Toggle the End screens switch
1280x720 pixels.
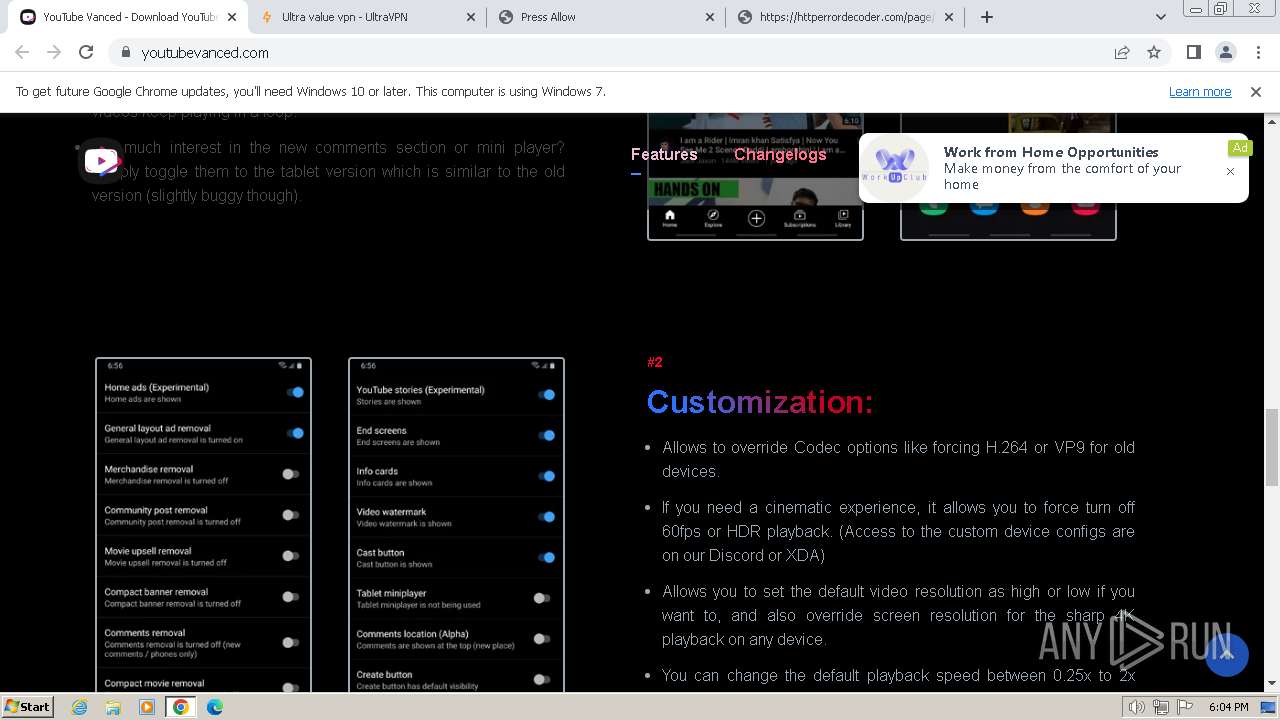[x=546, y=436]
